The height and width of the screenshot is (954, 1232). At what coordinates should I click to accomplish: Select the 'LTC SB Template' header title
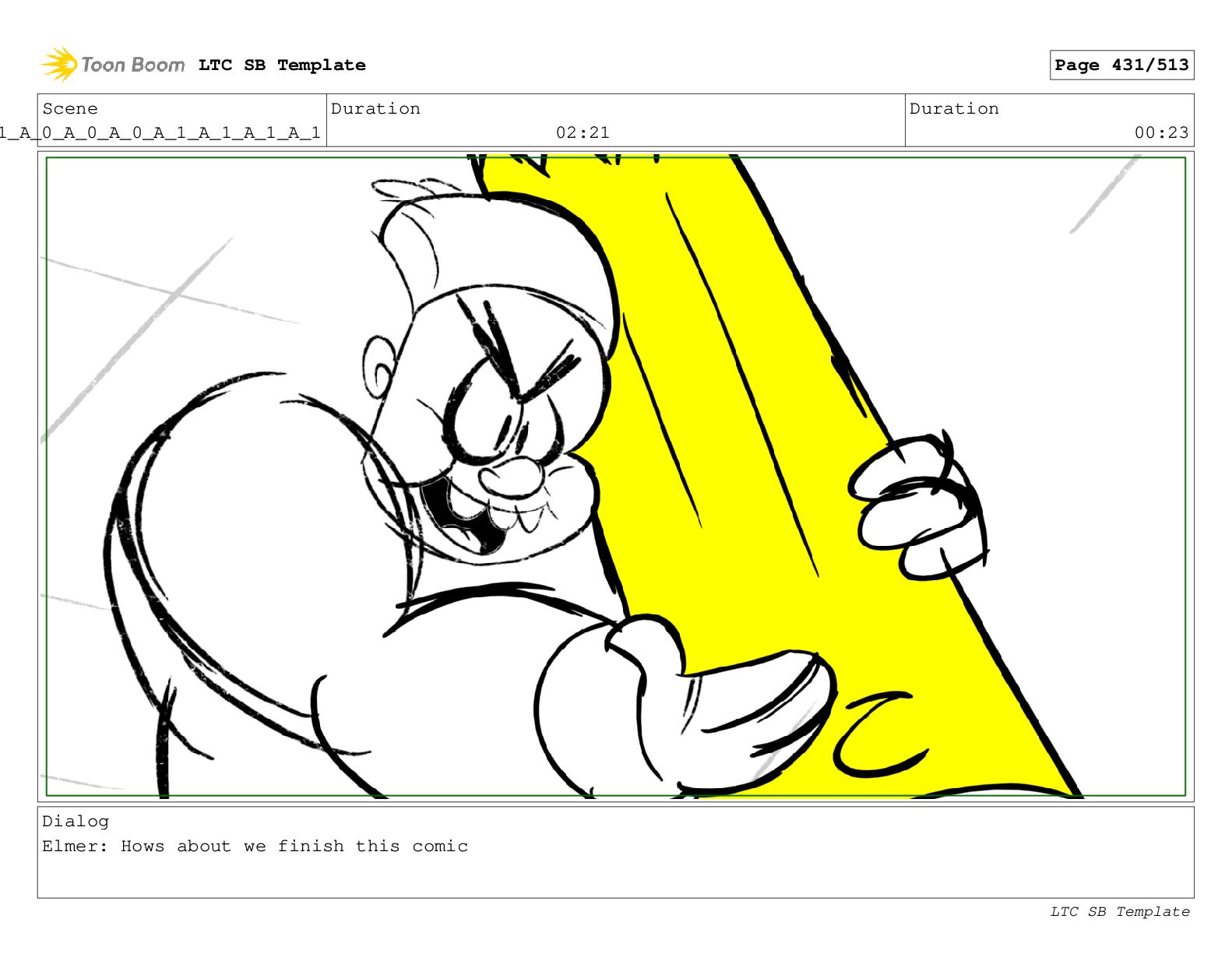tap(282, 65)
